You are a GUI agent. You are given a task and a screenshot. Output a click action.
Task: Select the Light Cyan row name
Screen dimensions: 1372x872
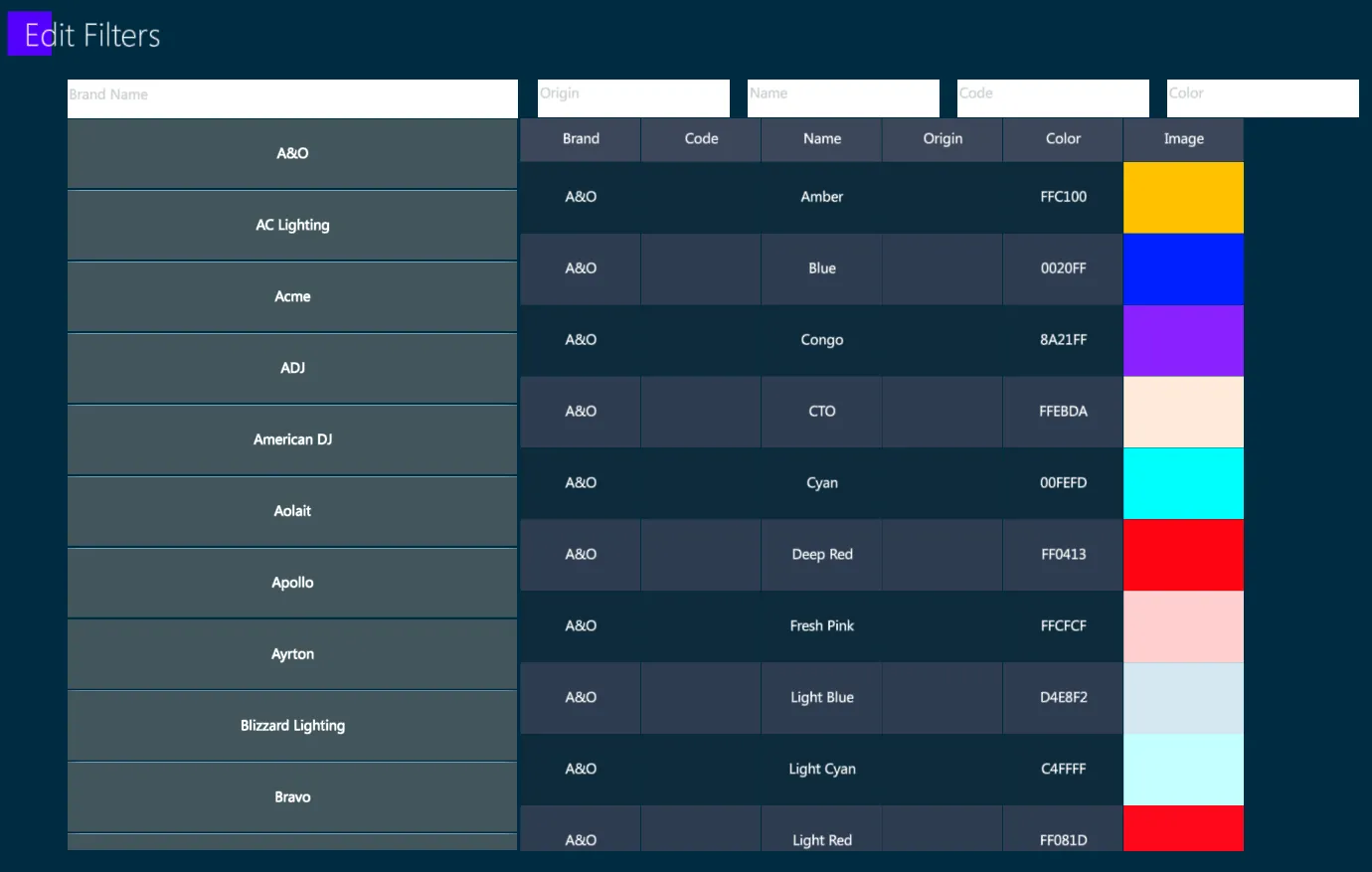coord(822,770)
